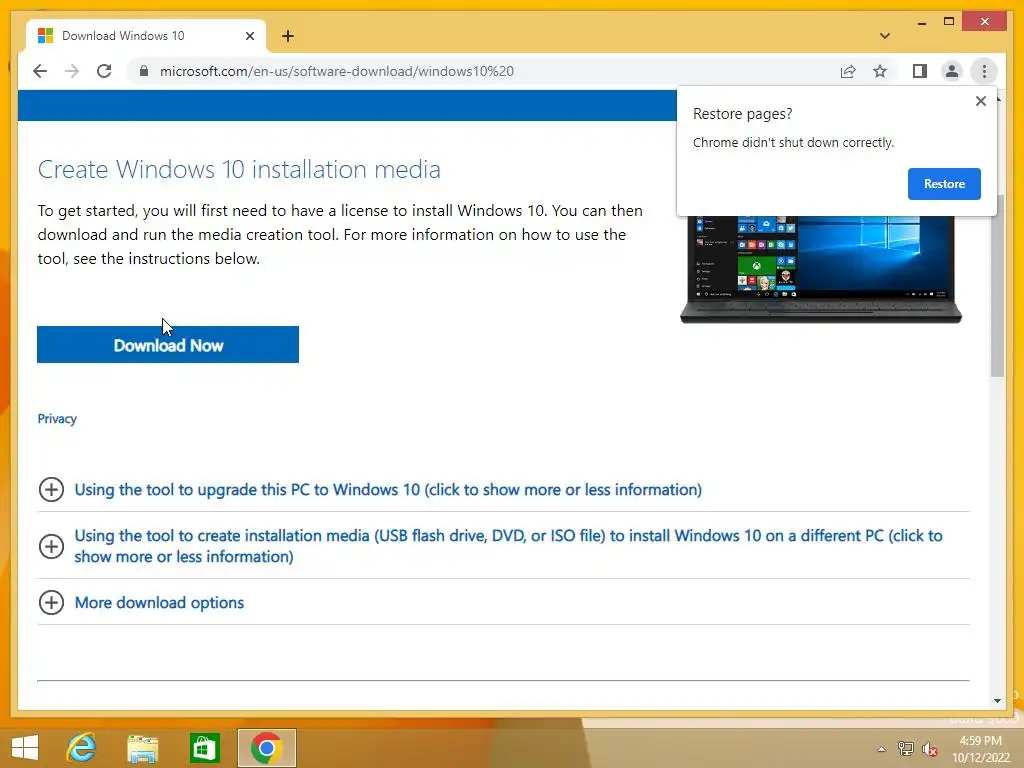The width and height of the screenshot is (1024, 768).
Task: Expand plus icon for upgrade this PC
Action: point(51,489)
